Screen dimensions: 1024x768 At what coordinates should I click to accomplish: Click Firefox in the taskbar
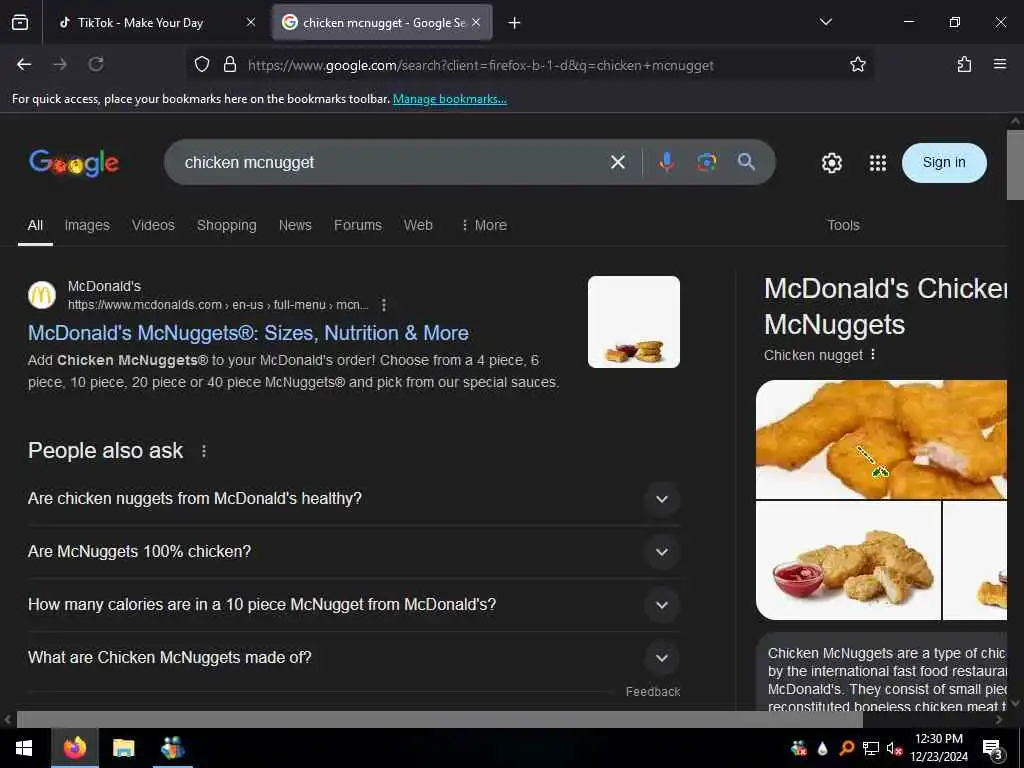[x=74, y=748]
